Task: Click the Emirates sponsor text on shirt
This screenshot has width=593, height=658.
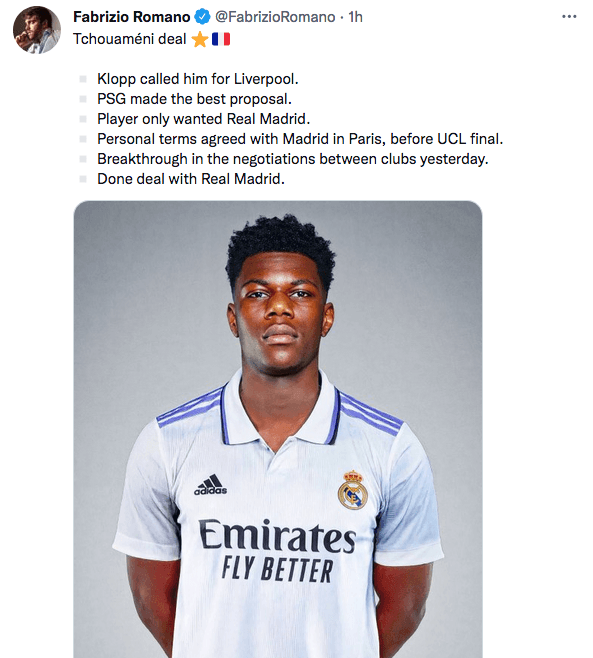Action: click(x=277, y=536)
